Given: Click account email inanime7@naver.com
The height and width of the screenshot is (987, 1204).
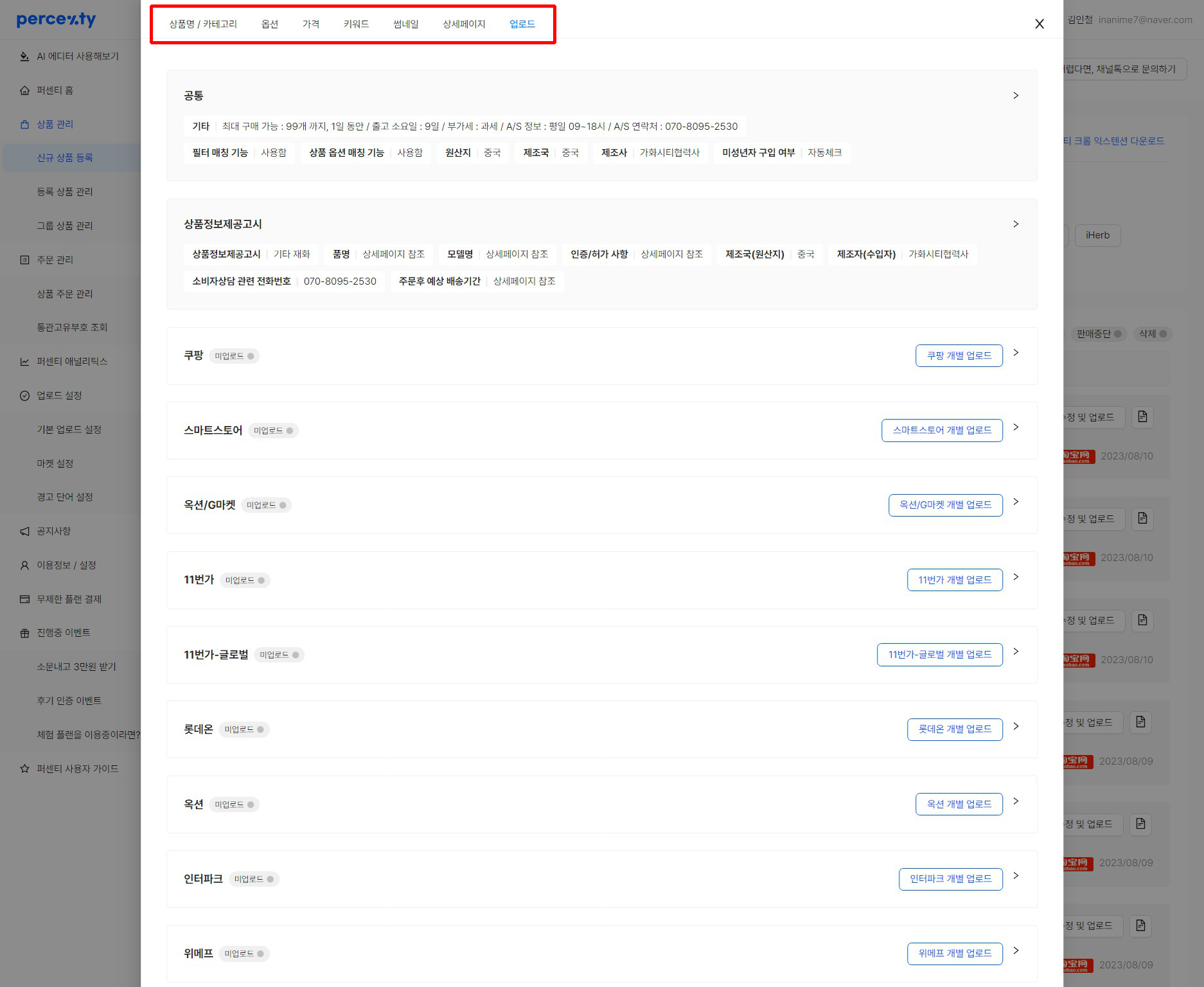Looking at the screenshot, I should (x=1145, y=20).
